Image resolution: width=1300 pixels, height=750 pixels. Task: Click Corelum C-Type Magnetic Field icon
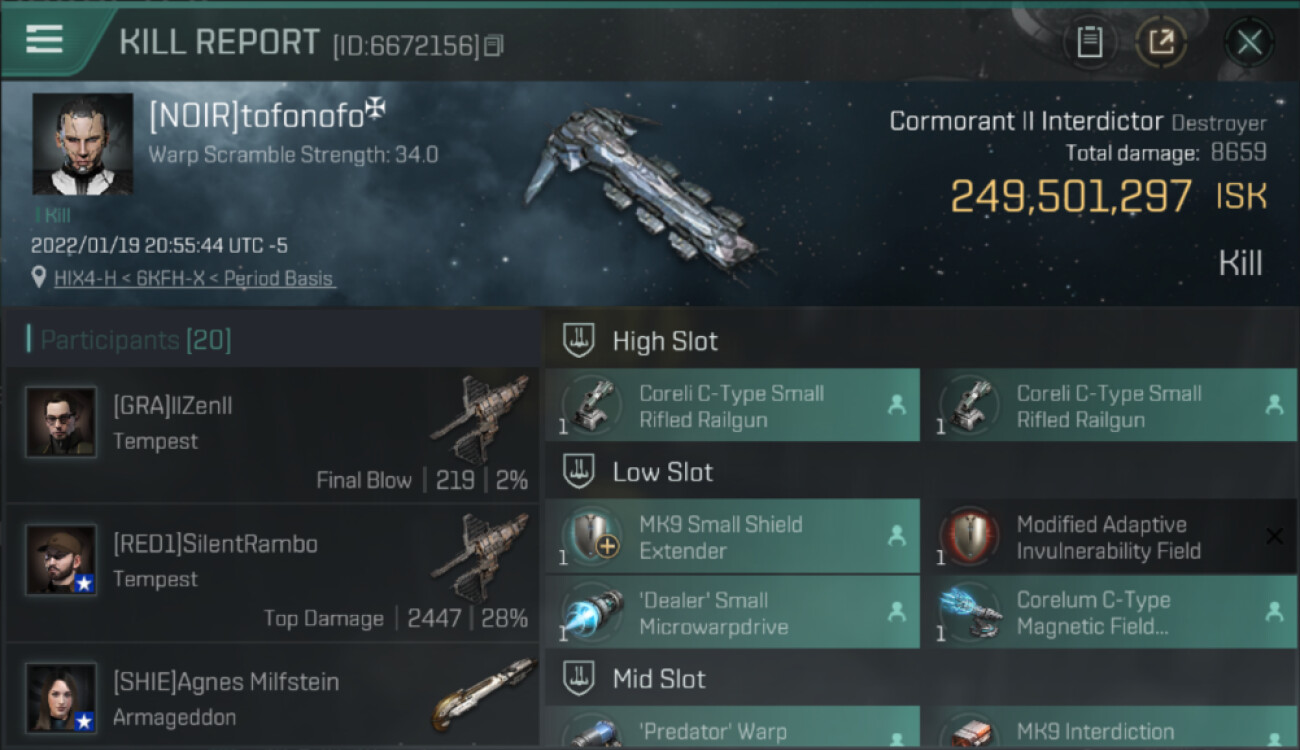click(970, 613)
